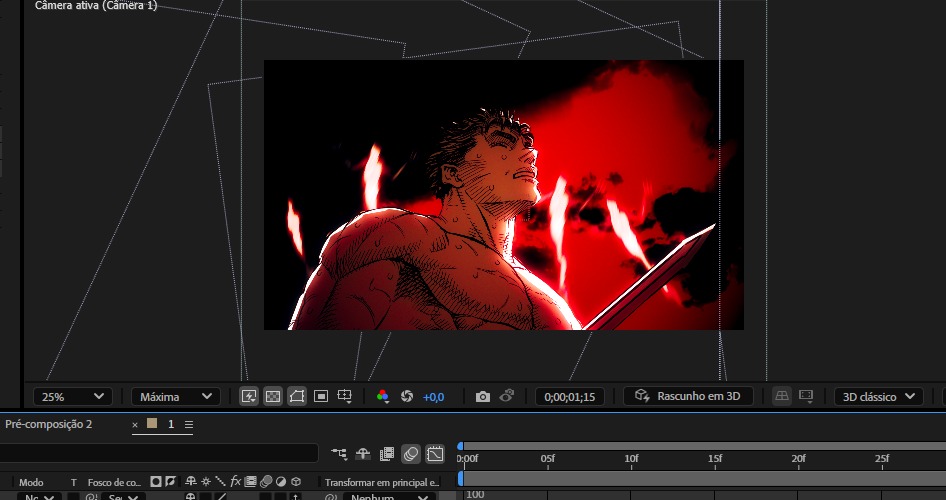Viewport: 946px width, 500px height.
Task: Open grid and guide options icon
Action: [344, 396]
